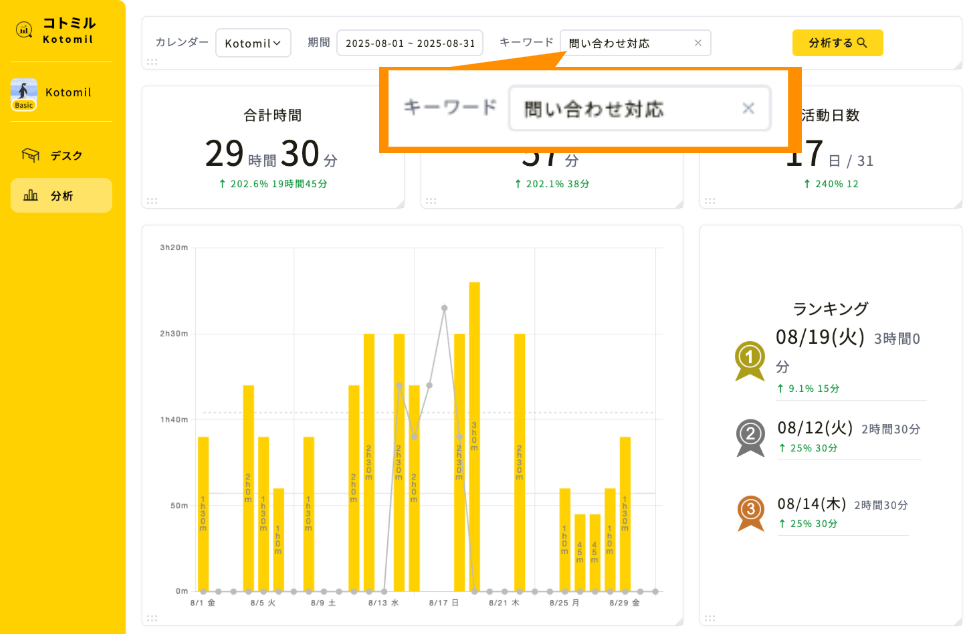Click the silver second place medal icon
Image resolution: width=976 pixels, height=634 pixels.
[x=751, y=437]
